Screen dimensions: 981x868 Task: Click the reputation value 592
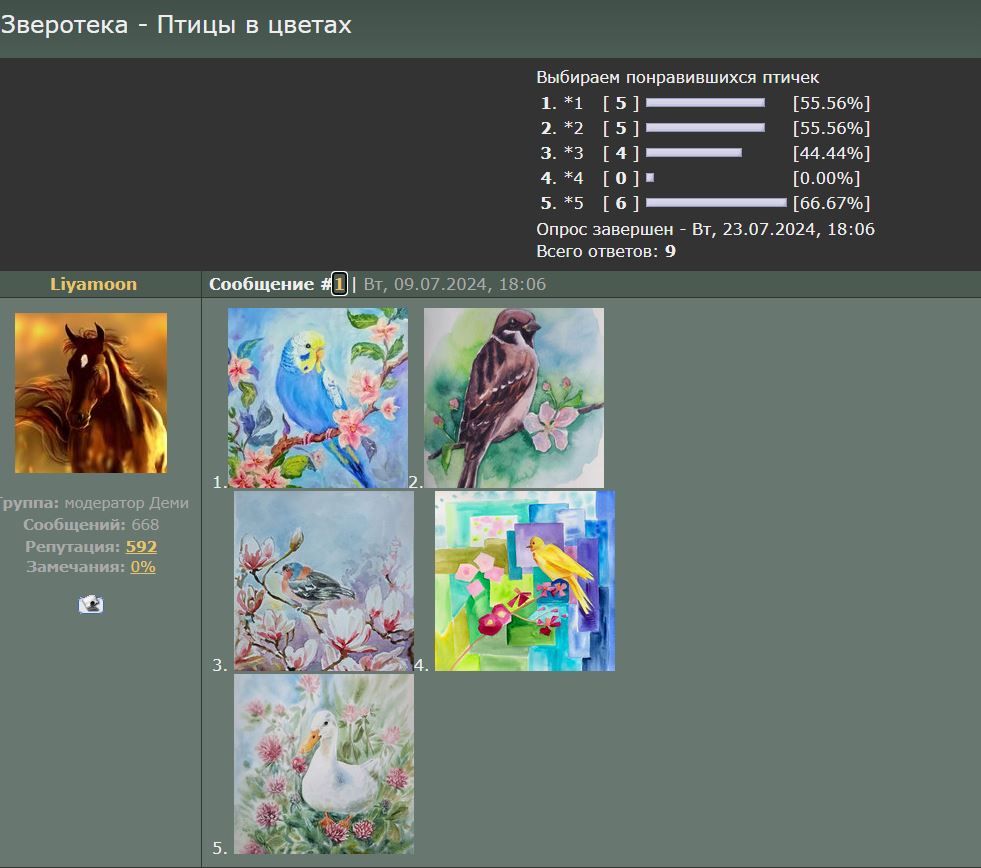(141, 546)
